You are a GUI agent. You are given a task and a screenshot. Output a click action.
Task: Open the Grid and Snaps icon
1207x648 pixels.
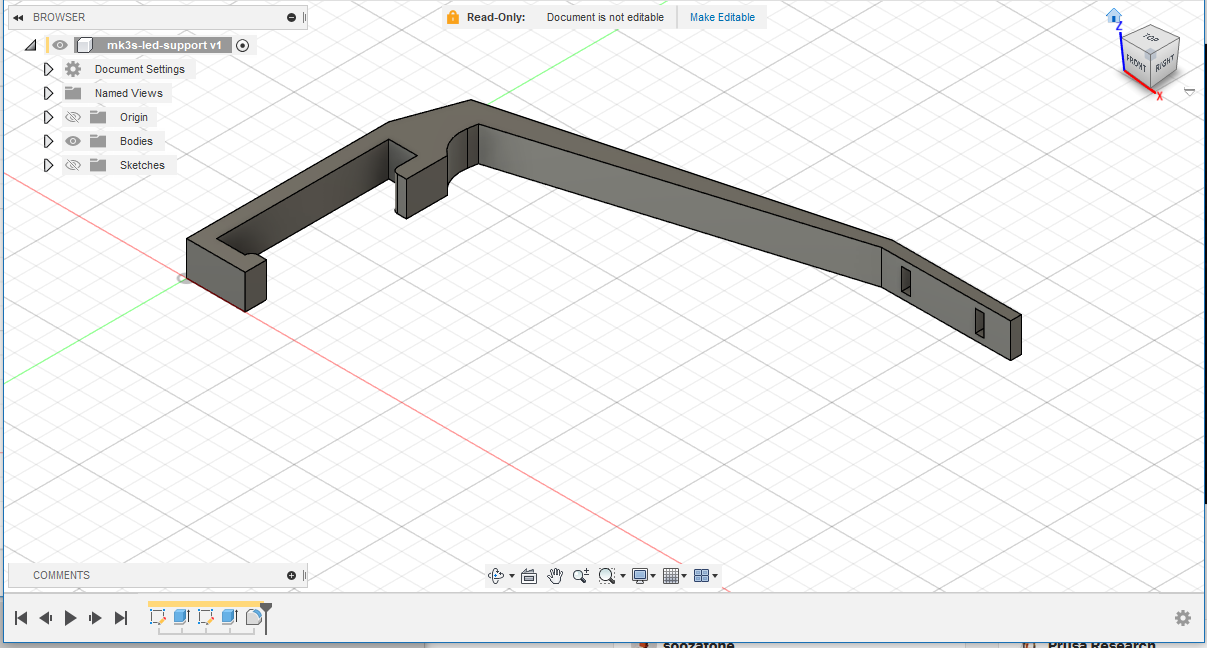(671, 575)
